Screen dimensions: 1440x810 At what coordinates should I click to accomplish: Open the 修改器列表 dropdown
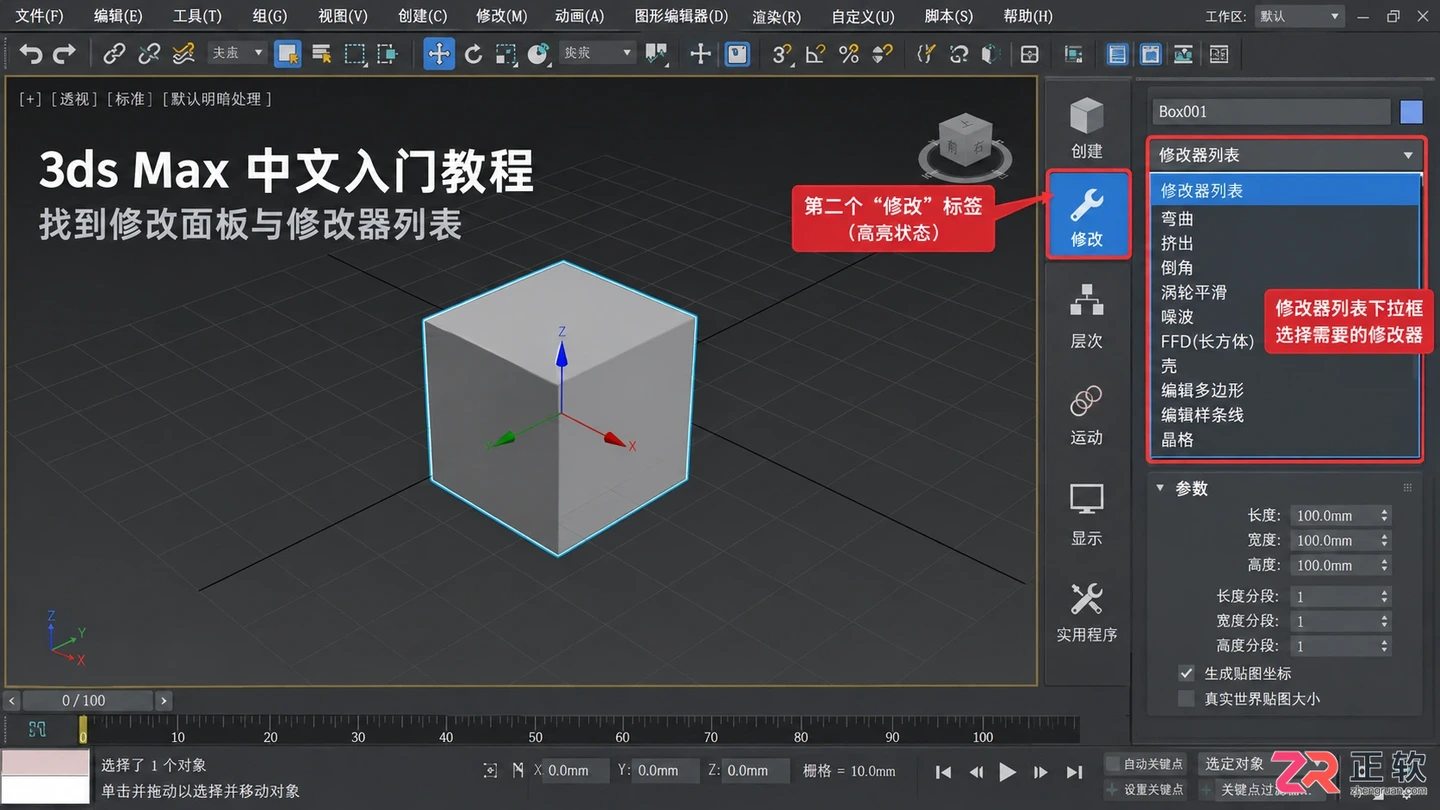[1286, 155]
